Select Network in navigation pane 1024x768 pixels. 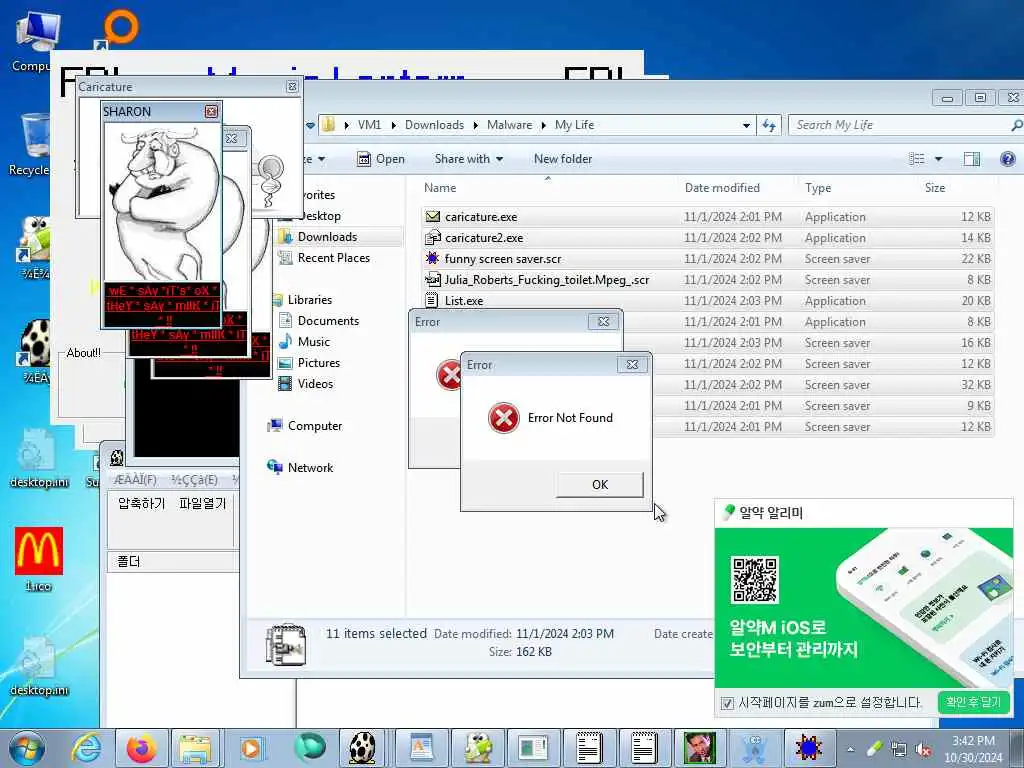pos(310,468)
